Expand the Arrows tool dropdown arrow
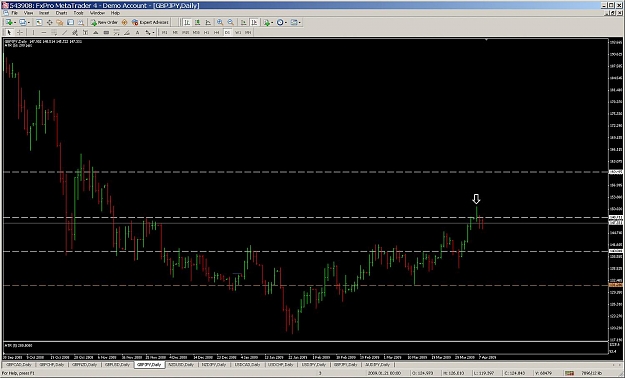 (x=153, y=33)
